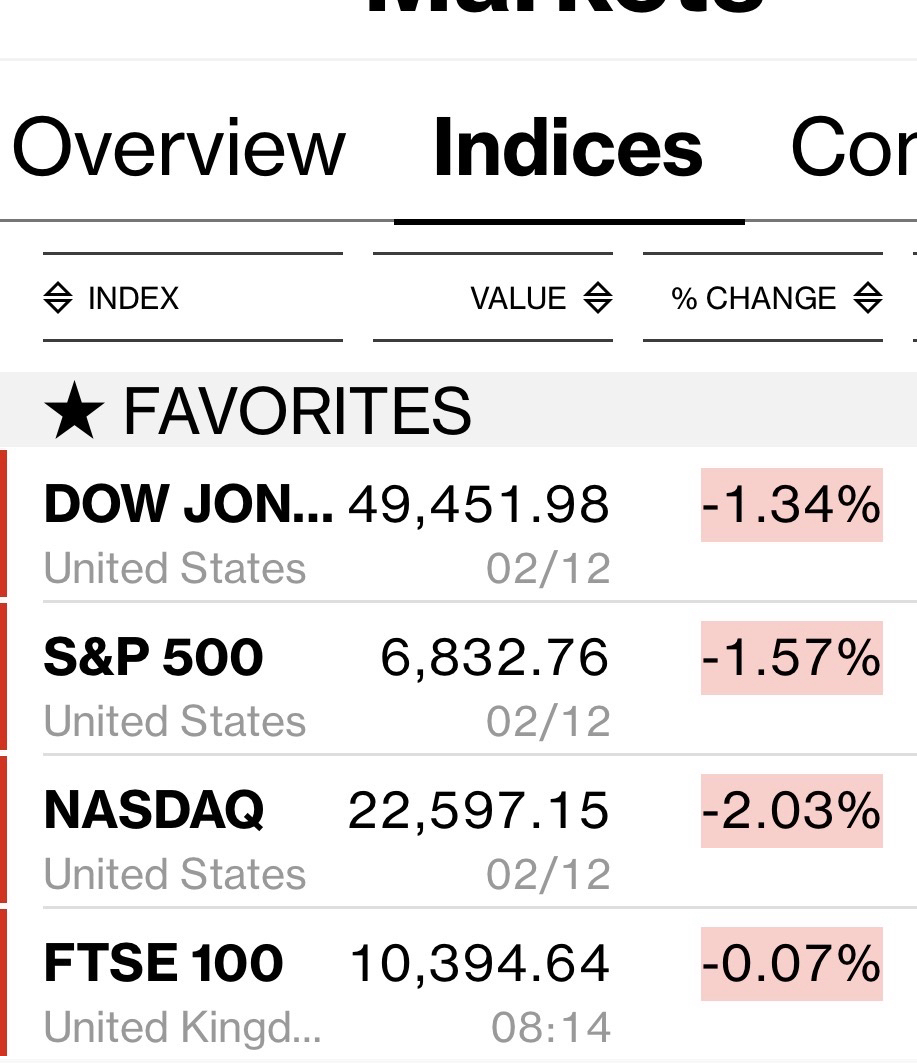Open the Dow Jones index row

coord(188,504)
